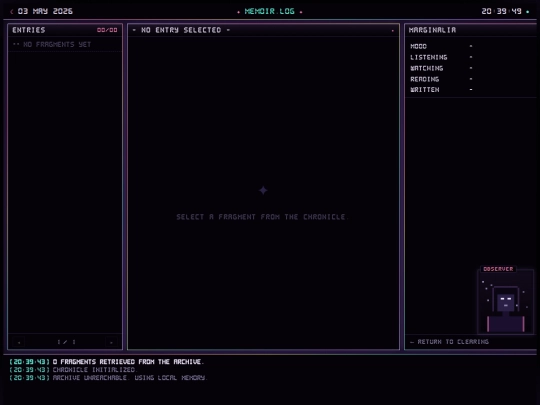This screenshot has width=540, height=405.
Task: Click the 'No fragments yet' row
Action: click(x=65, y=44)
